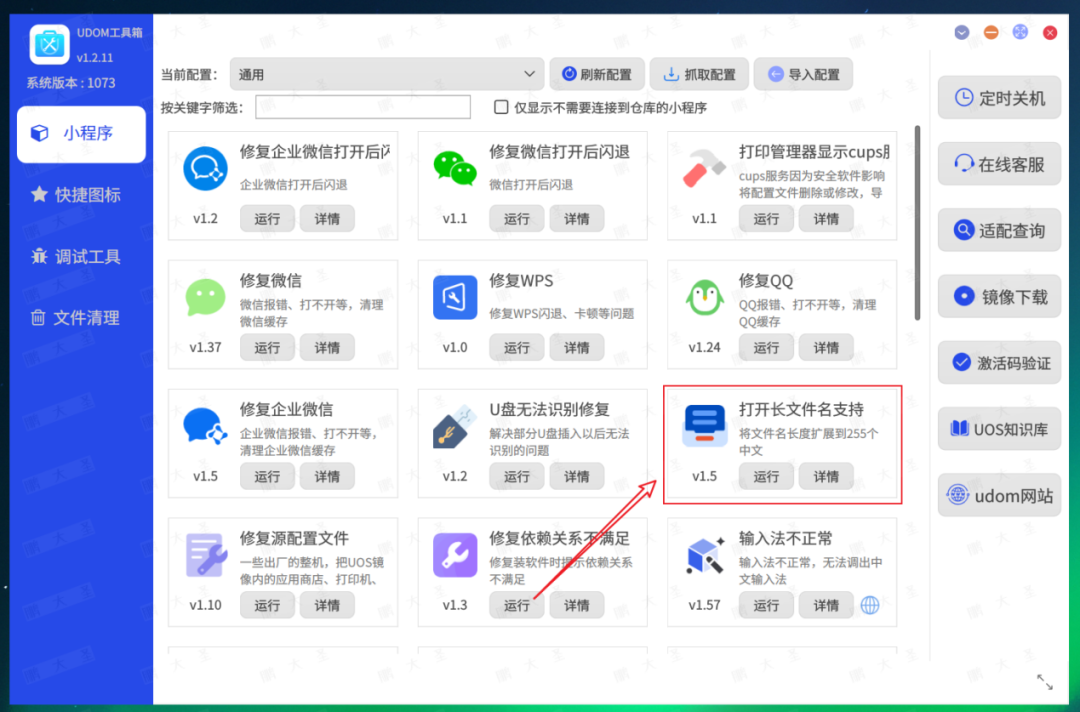The height and width of the screenshot is (712, 1080).
Task: Open 详情 for 修复QQ
Action: click(x=826, y=348)
